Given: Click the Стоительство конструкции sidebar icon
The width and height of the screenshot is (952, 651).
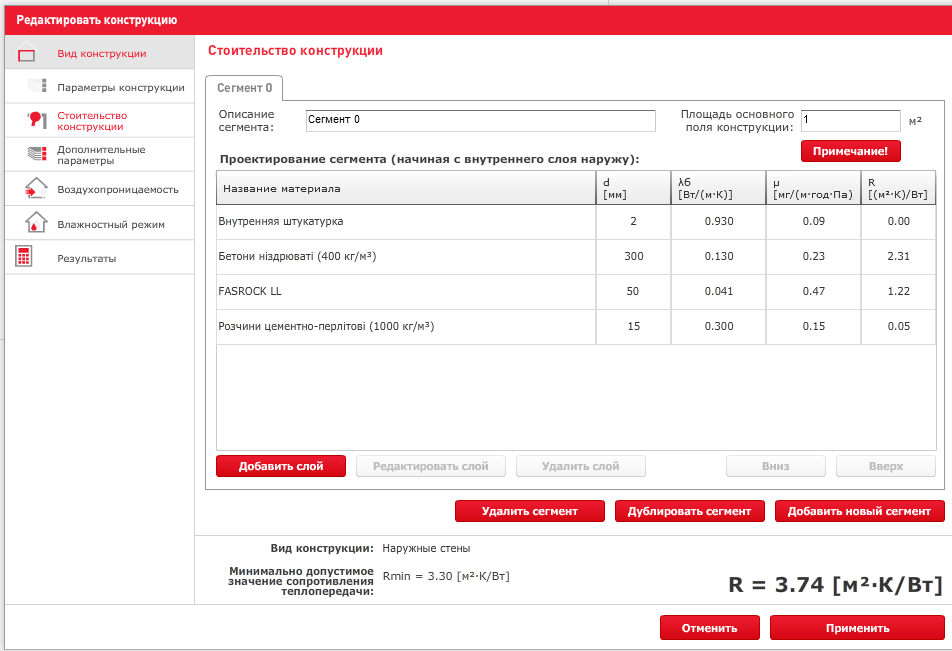Looking at the screenshot, I should 38,120.
